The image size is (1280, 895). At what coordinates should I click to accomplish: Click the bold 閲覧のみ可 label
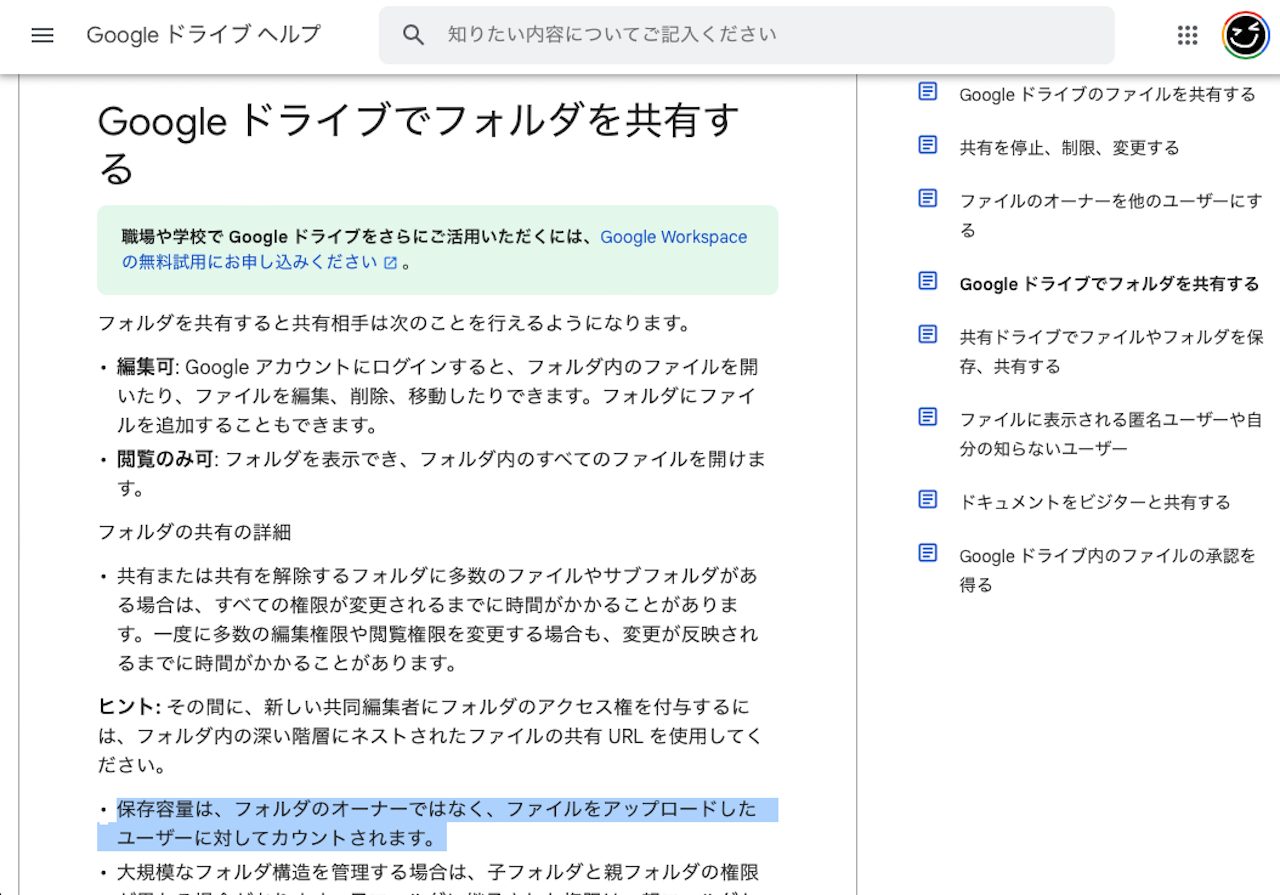pos(166,459)
